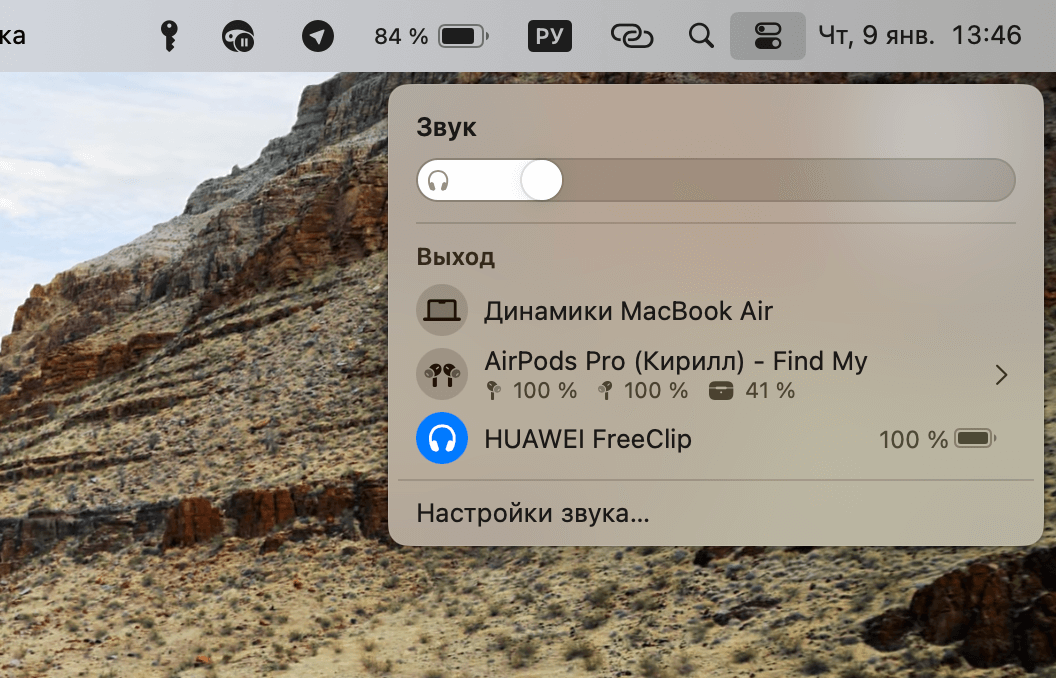
Task: Open Telegram from the menu bar
Action: (317, 35)
